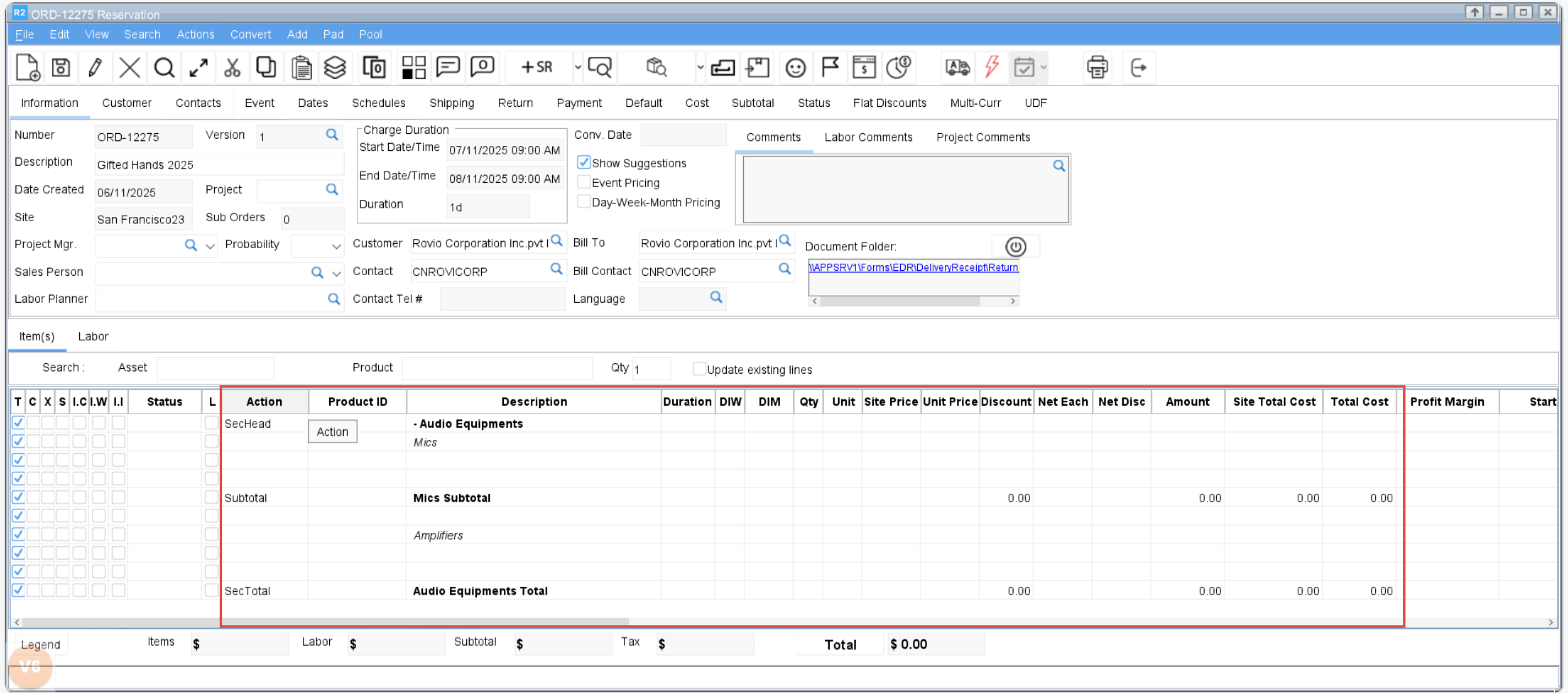This screenshot has width=1568, height=693.
Task: Open the Sales Person dropdown arrow
Action: 336,273
